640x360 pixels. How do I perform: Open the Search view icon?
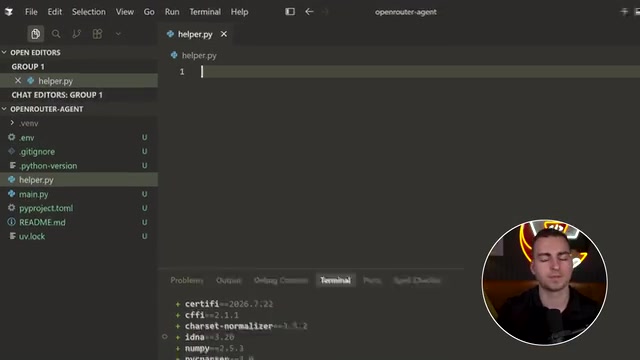56,34
